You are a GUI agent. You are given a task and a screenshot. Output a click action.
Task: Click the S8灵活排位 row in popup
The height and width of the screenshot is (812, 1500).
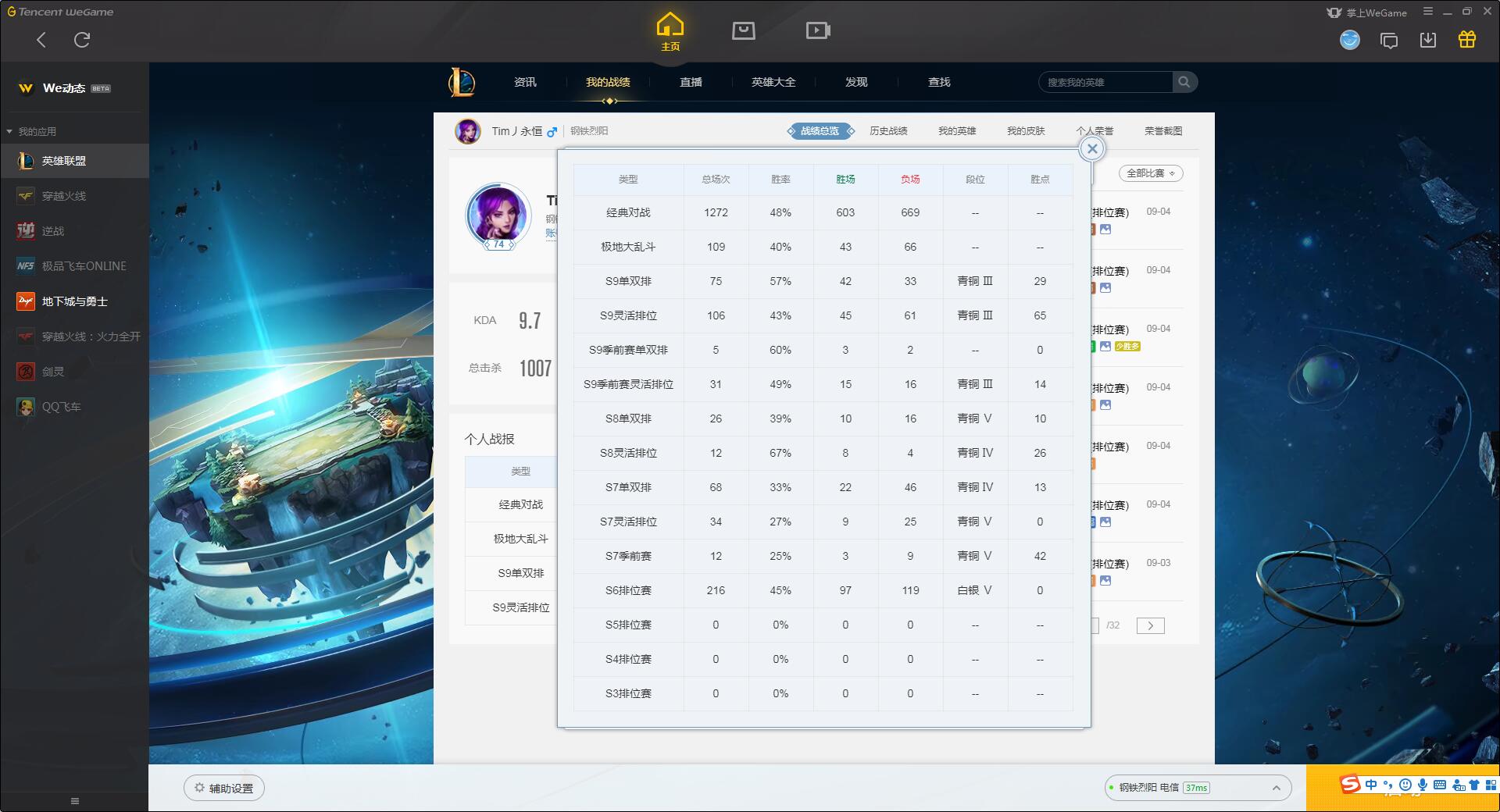(823, 453)
